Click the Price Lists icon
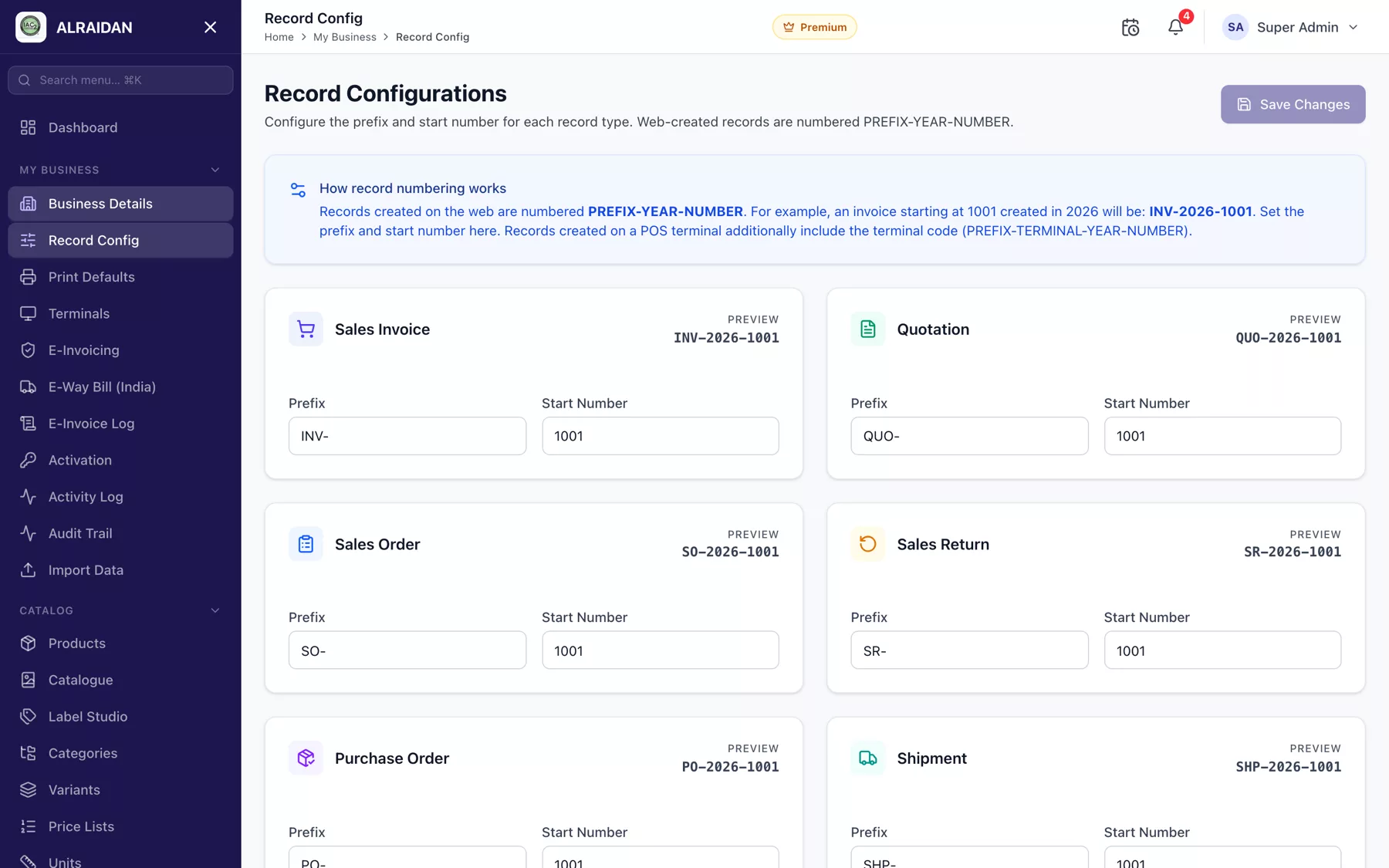 coord(29,826)
